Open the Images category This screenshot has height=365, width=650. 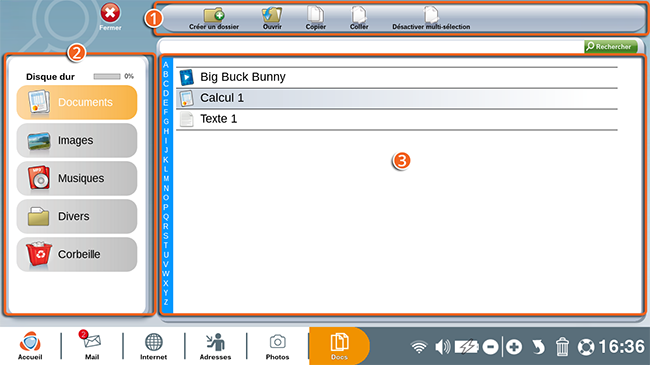tap(77, 140)
